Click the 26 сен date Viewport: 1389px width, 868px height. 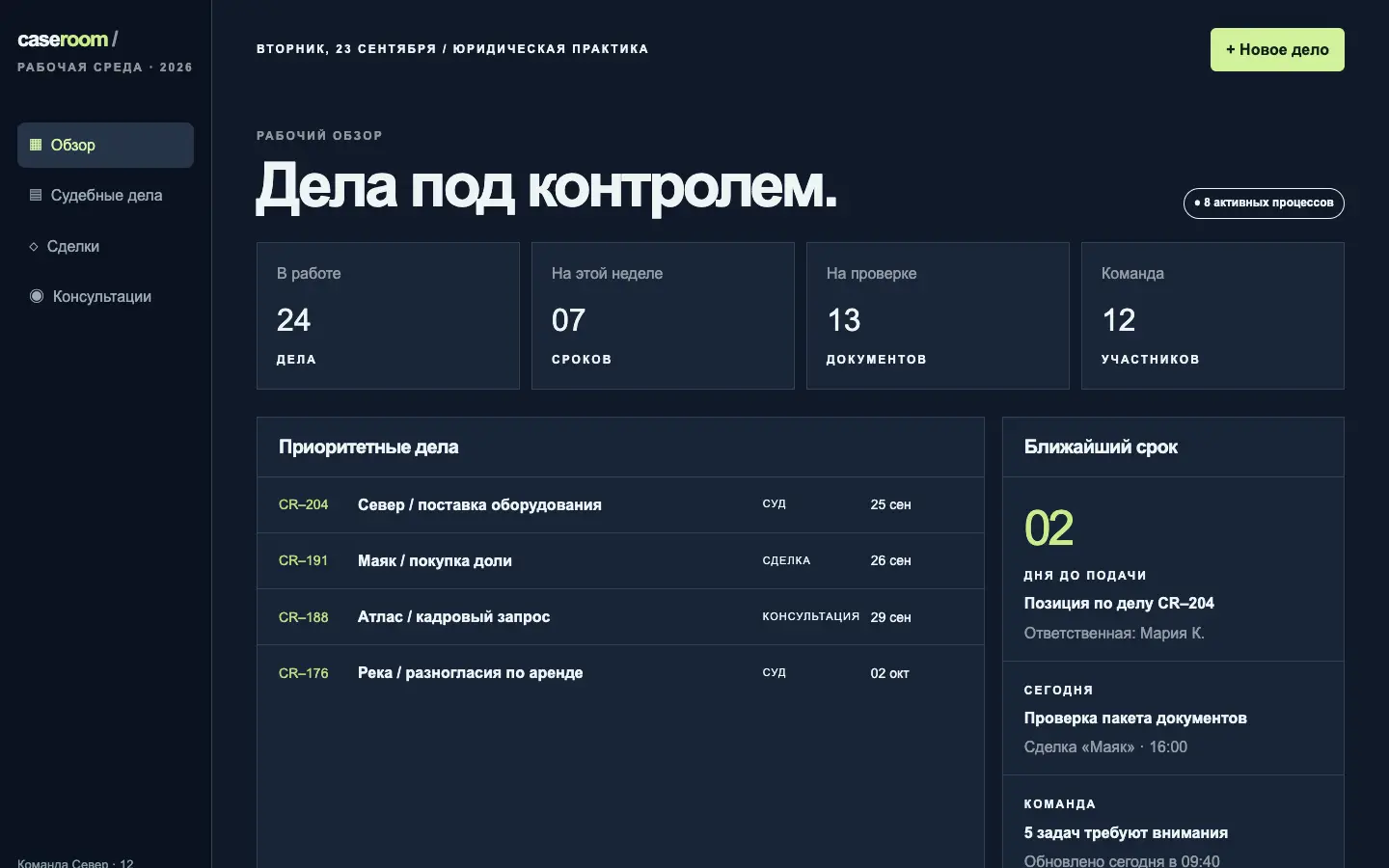[x=890, y=560]
